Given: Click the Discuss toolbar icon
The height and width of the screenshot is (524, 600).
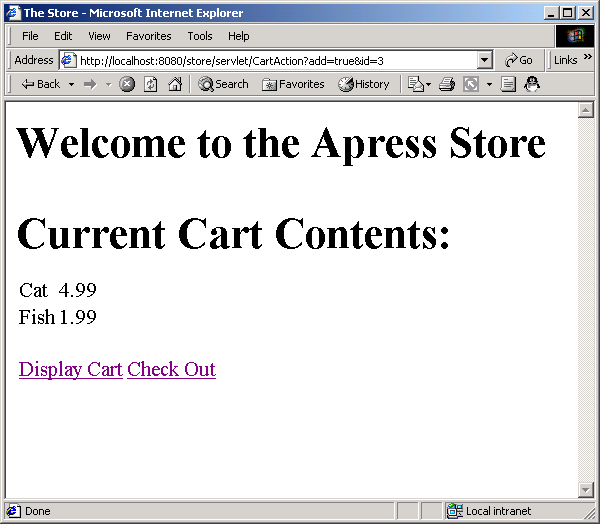Looking at the screenshot, I should pos(508,84).
